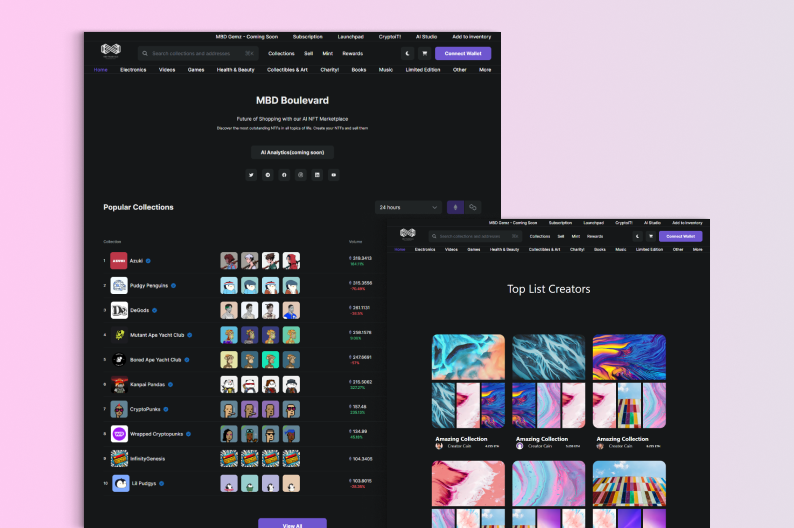This screenshot has height=528, width=794.
Task: Open the shopping cart in left window
Action: tap(424, 53)
